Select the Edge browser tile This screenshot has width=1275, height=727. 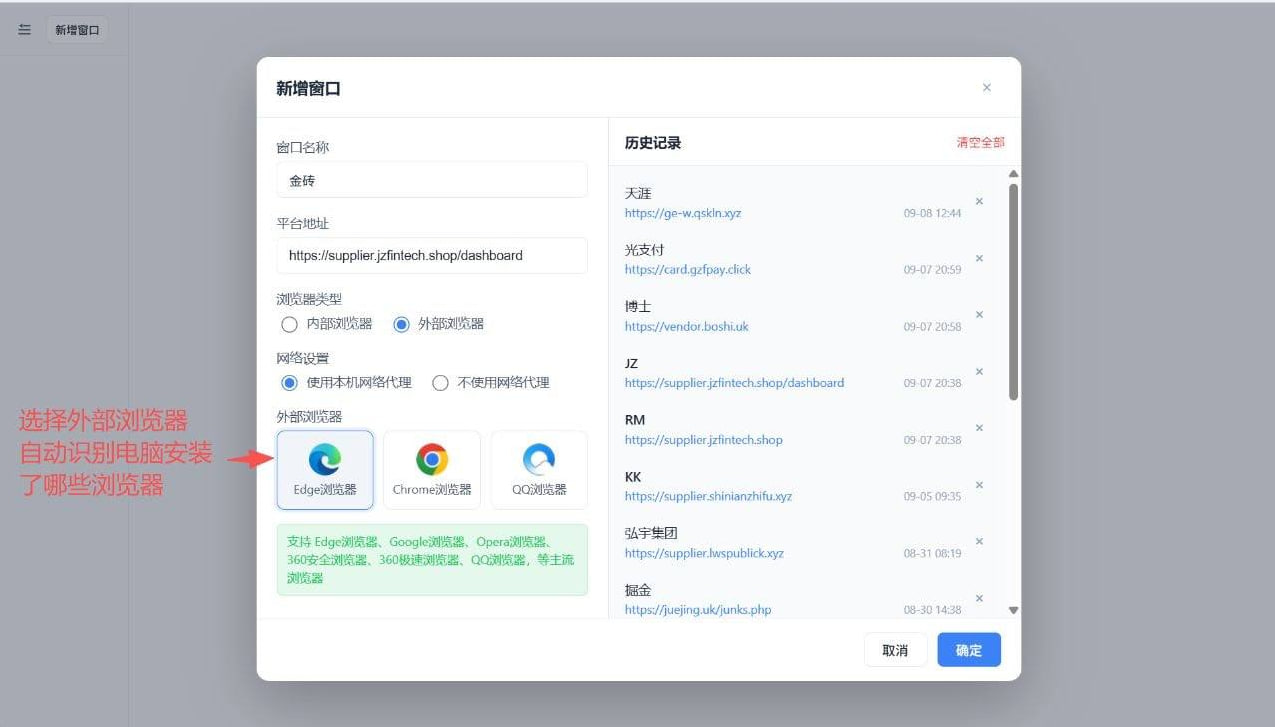click(x=325, y=470)
